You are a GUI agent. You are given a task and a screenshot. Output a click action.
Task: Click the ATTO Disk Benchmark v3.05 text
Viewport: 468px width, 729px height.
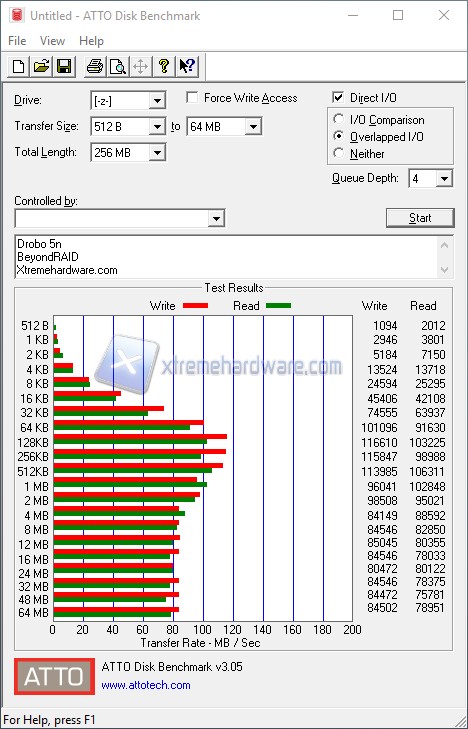[x=172, y=667]
